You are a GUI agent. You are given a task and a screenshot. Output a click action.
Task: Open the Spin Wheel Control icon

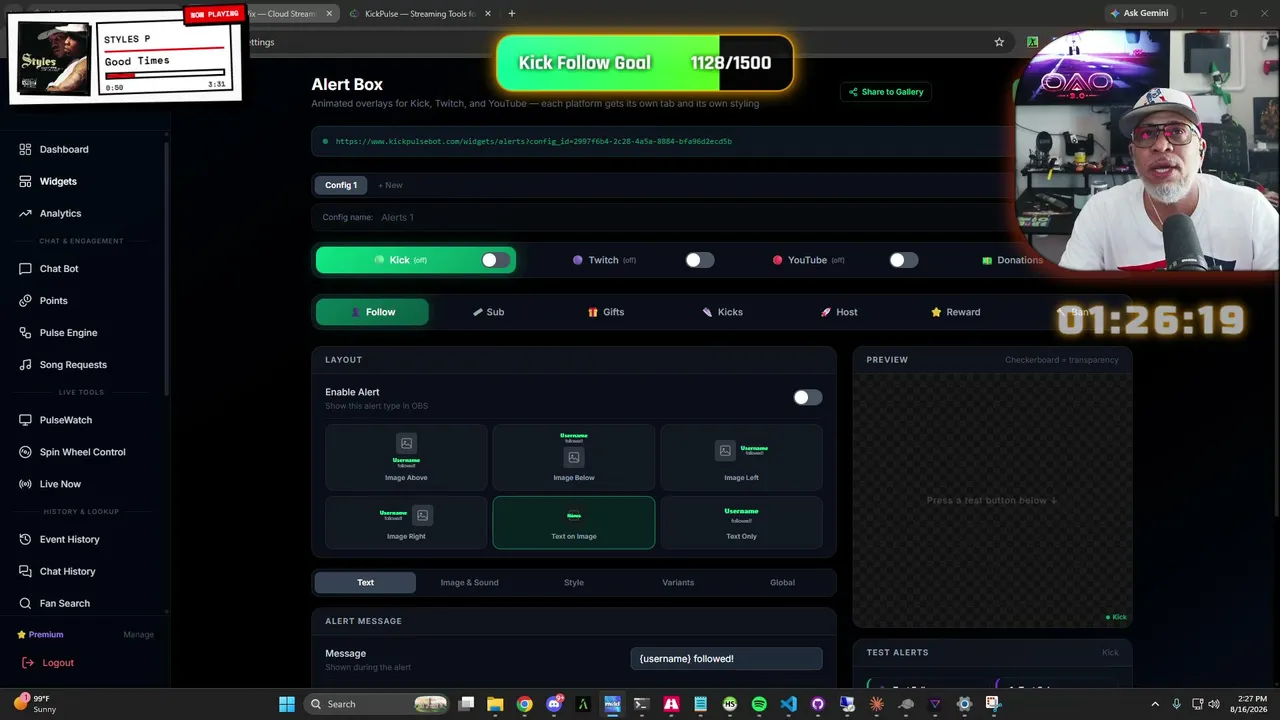pos(25,452)
